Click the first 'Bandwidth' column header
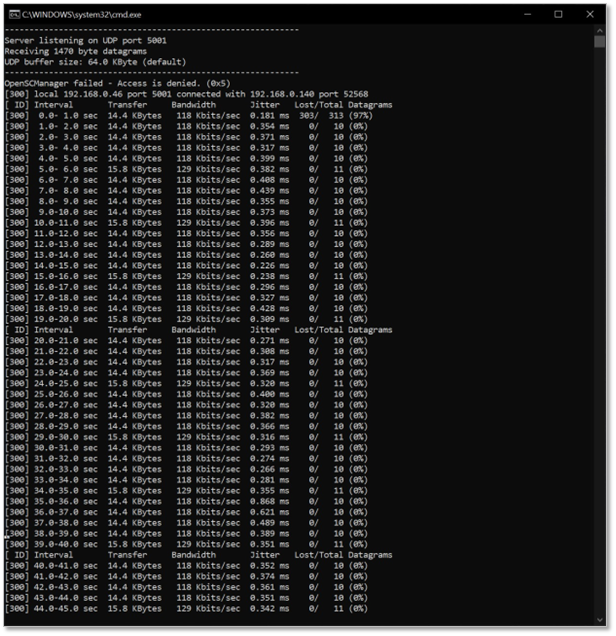The image size is (616, 636). [x=193, y=104]
